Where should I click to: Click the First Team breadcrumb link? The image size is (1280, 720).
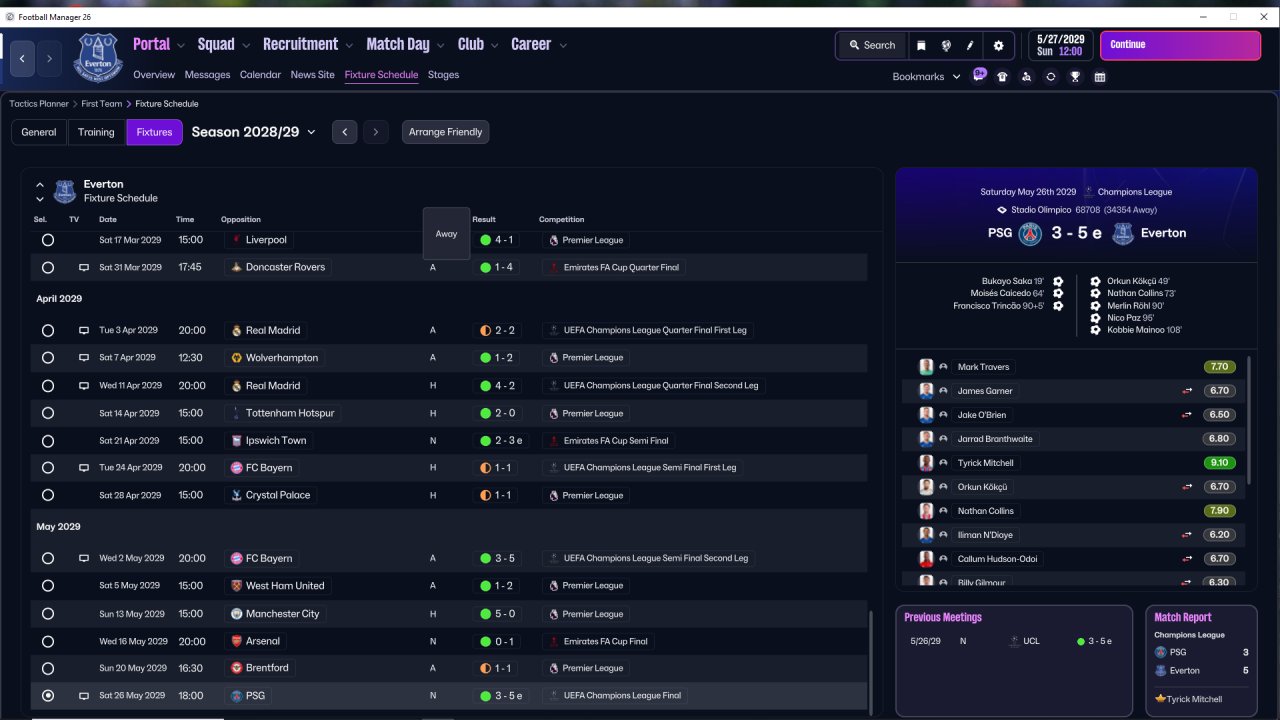click(102, 104)
